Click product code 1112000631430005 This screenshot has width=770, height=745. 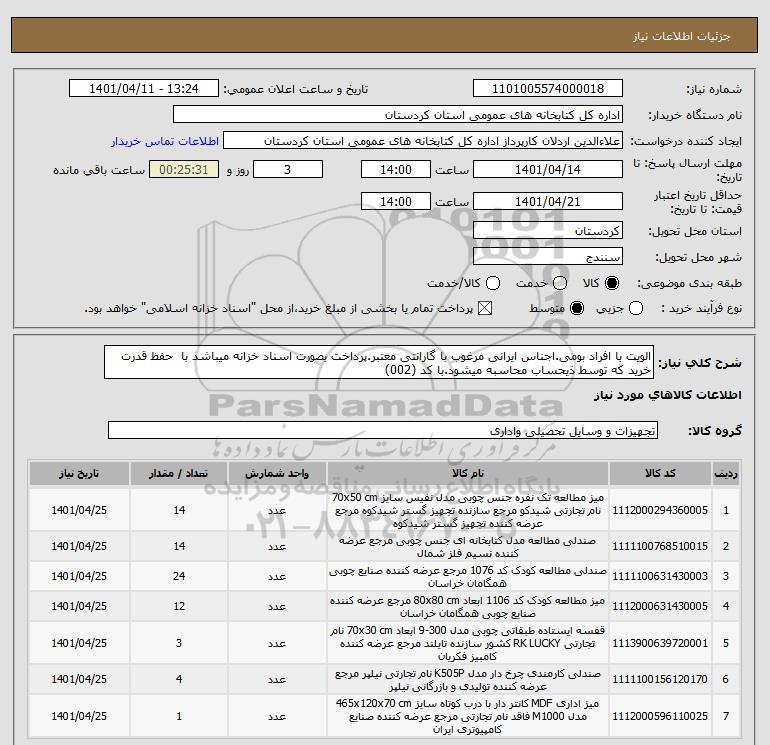point(660,606)
